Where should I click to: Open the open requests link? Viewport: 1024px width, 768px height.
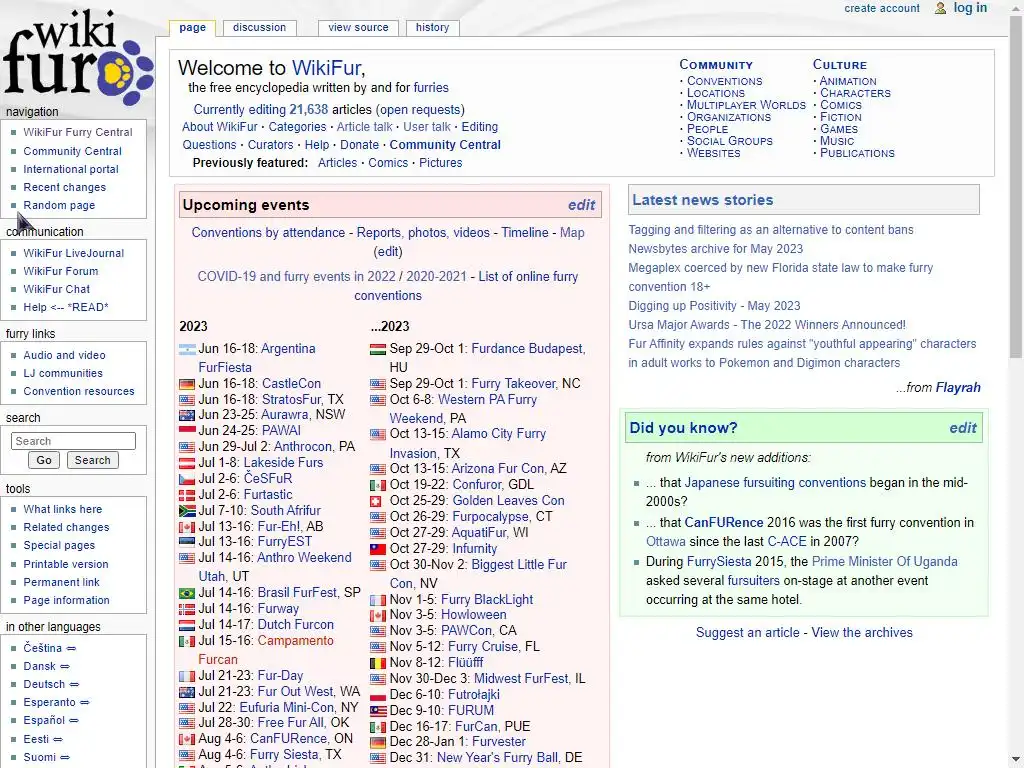coord(420,110)
